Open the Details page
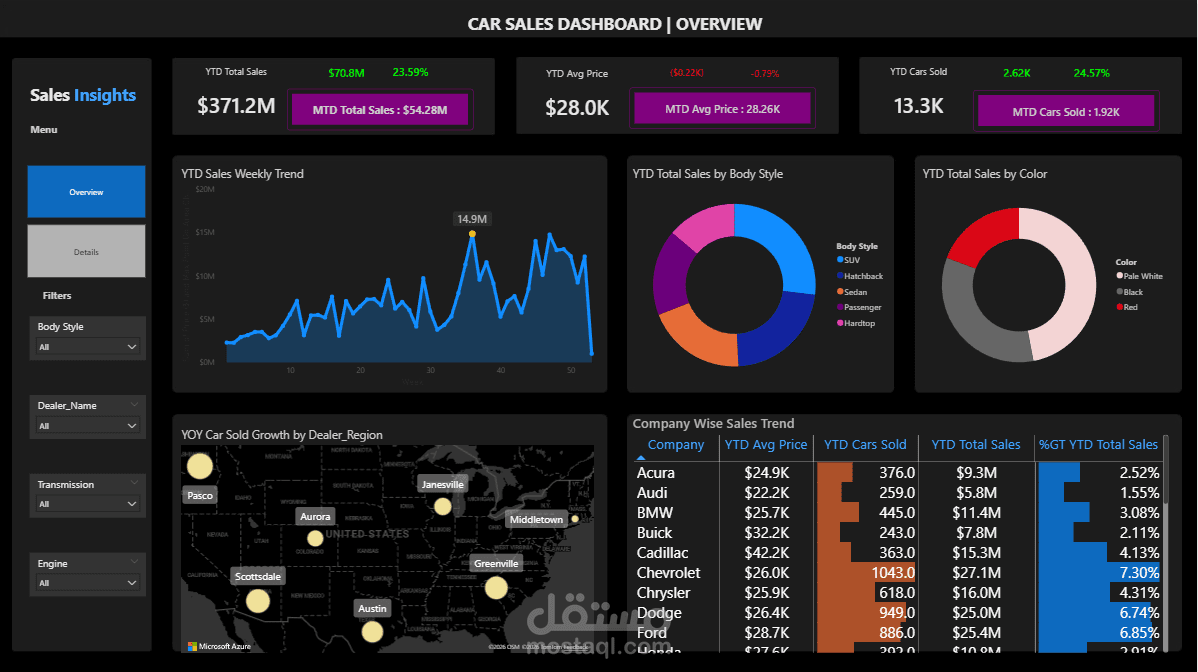 [86, 250]
